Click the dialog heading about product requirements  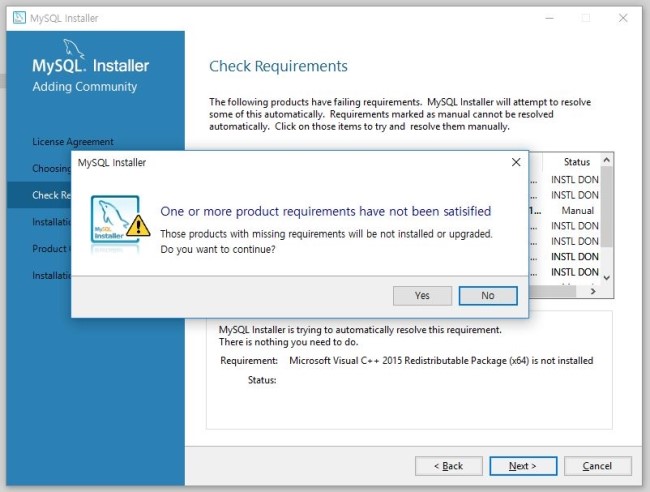point(325,211)
